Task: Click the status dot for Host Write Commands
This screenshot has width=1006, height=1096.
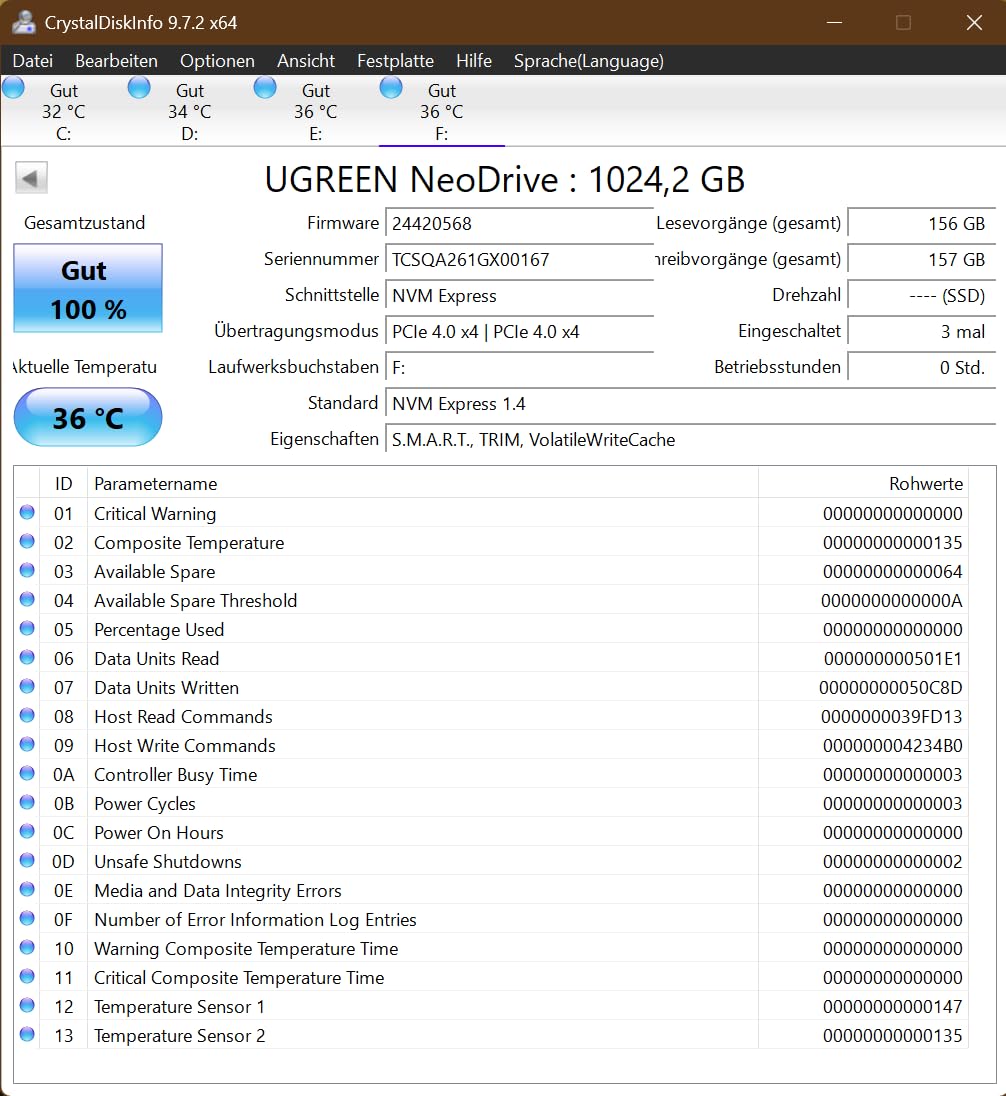Action: 27,744
